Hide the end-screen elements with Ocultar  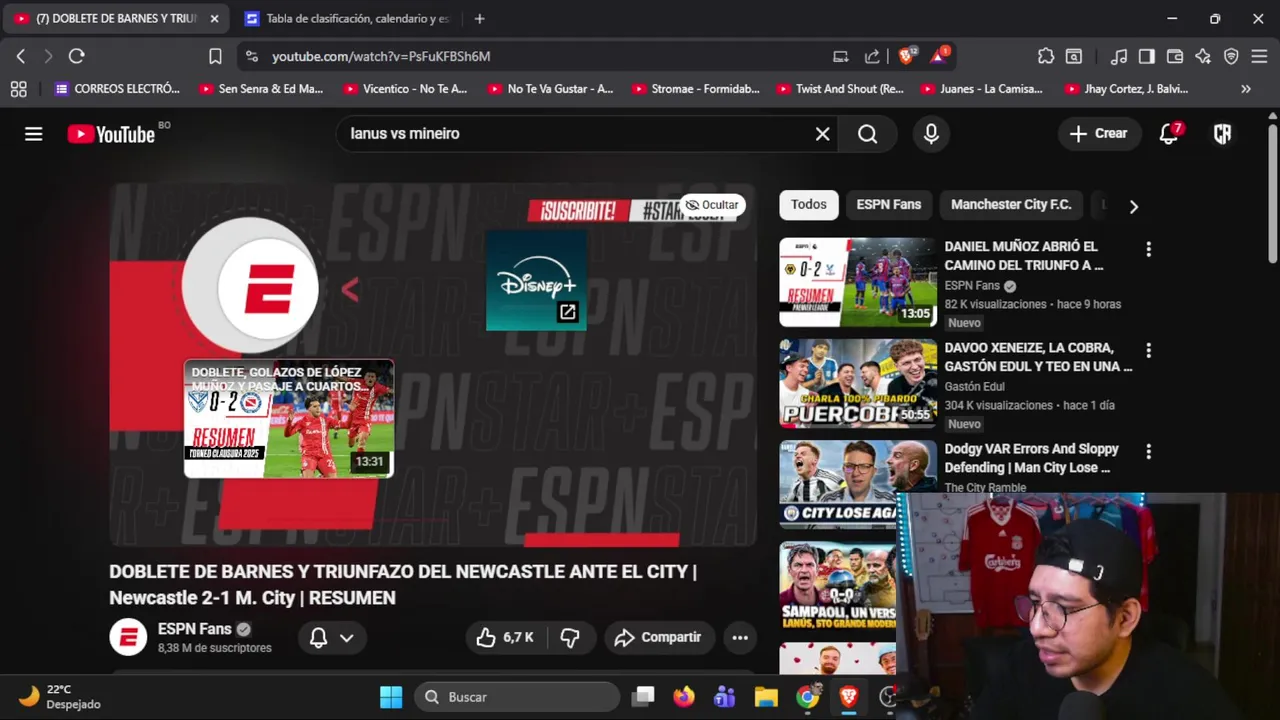pyautogui.click(x=712, y=205)
